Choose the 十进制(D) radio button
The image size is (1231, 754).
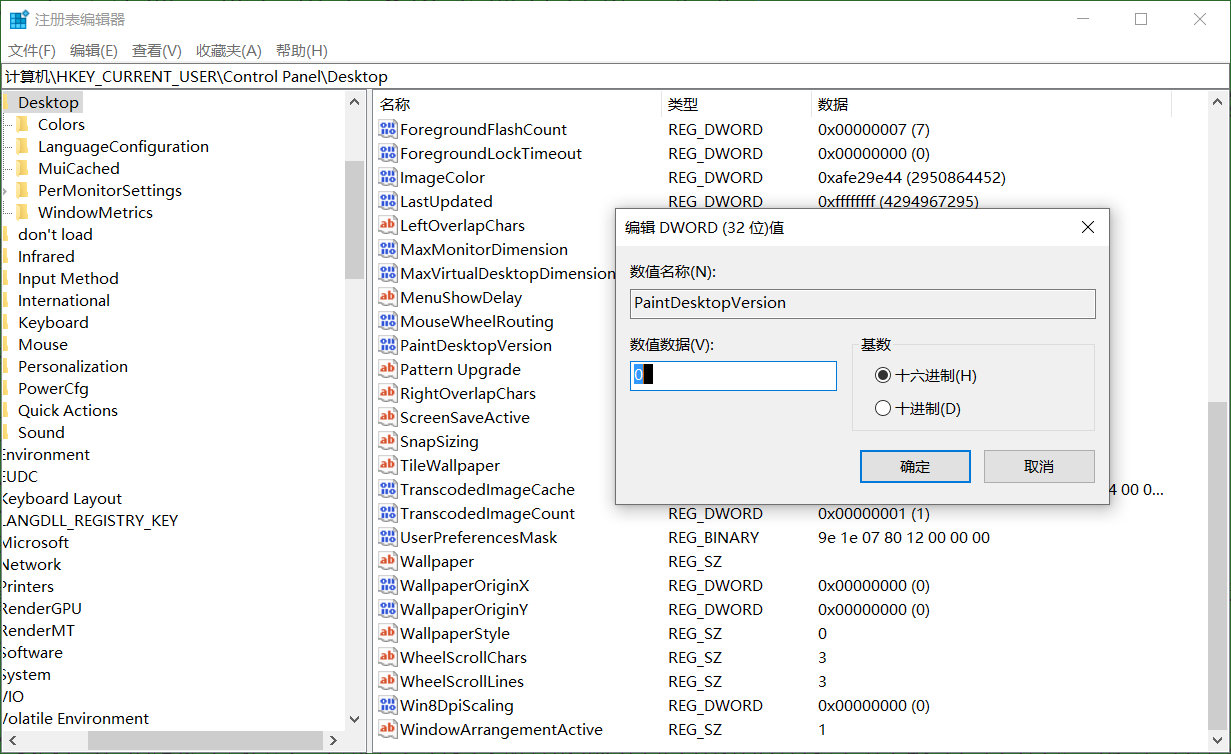click(884, 407)
